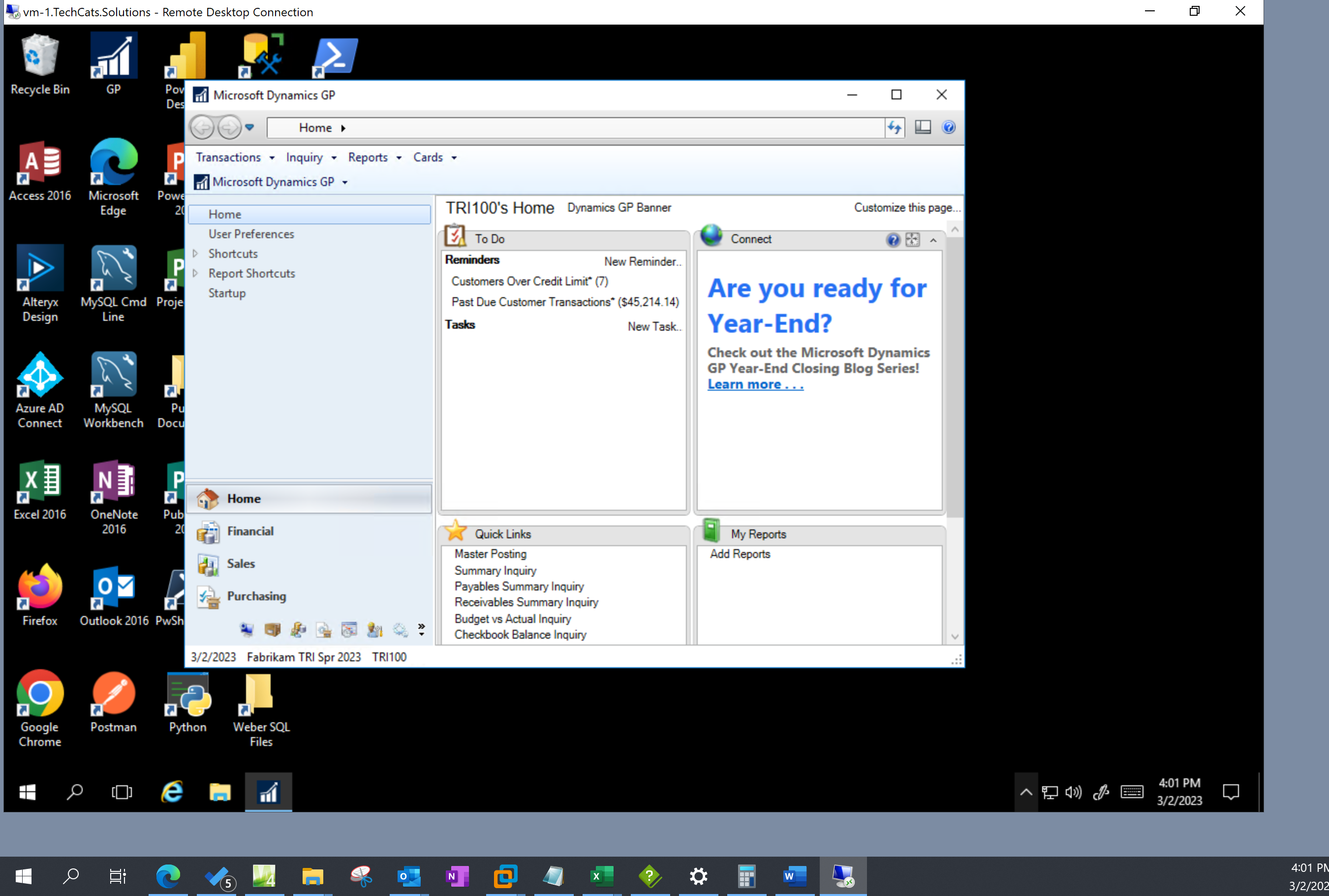Screen dimensions: 1329x896
Task: Open the Receivables Summary Inquiry quick link
Action: (526, 602)
